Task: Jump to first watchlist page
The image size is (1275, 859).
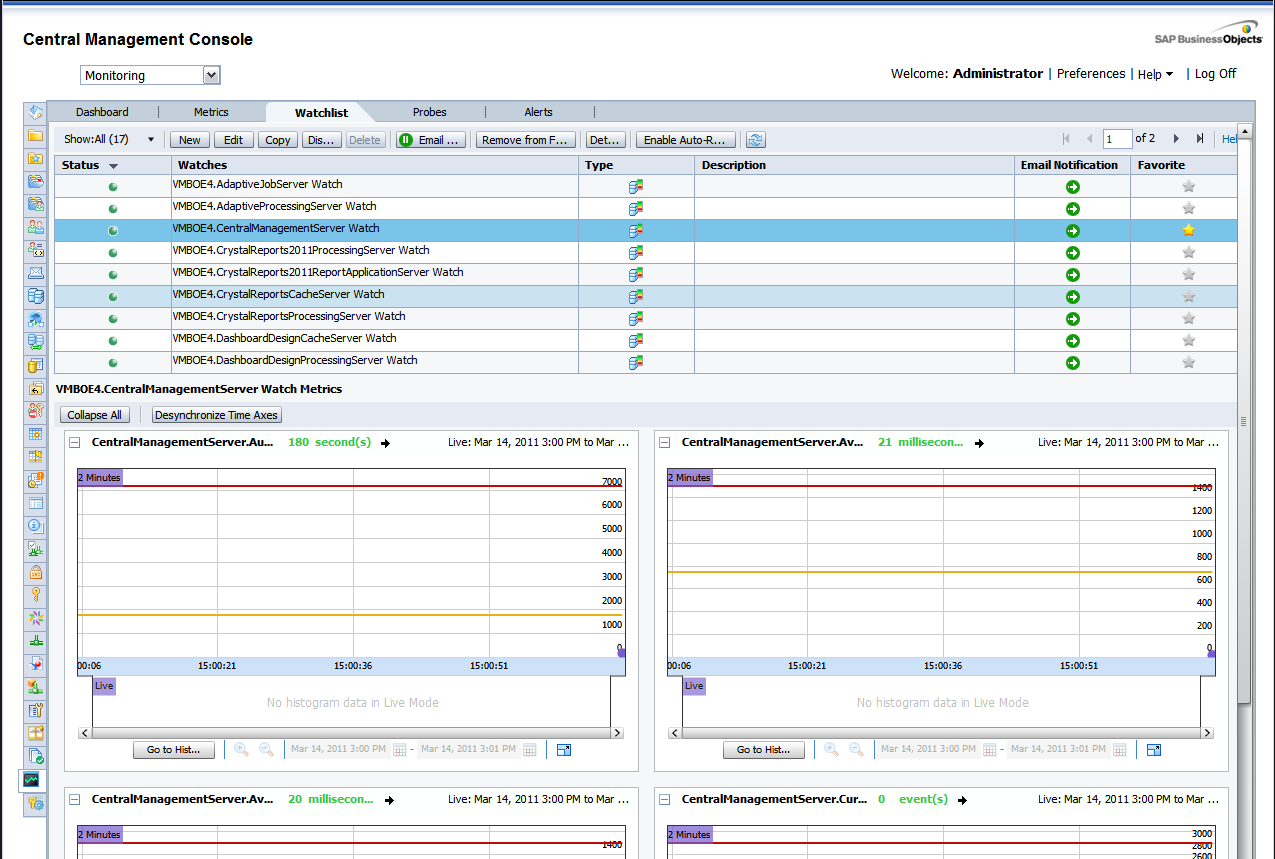Action: (x=1065, y=139)
